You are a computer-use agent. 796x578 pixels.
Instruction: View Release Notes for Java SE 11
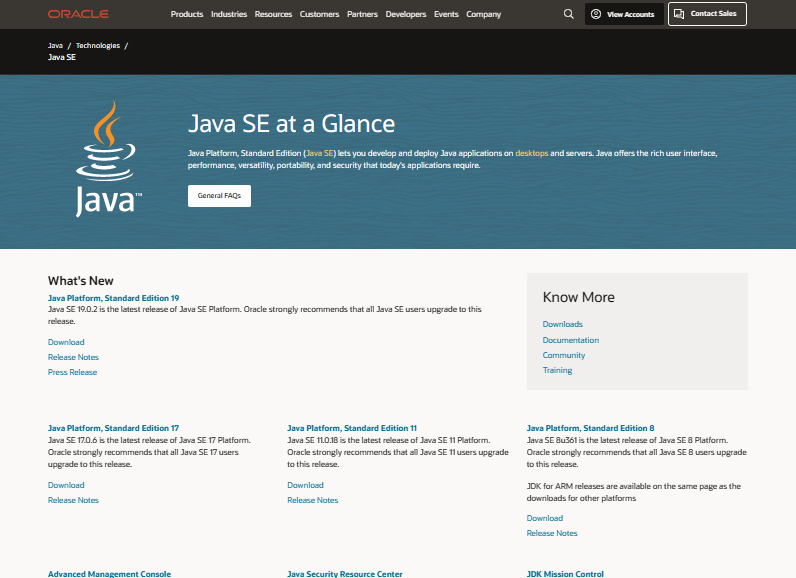[x=312, y=500]
